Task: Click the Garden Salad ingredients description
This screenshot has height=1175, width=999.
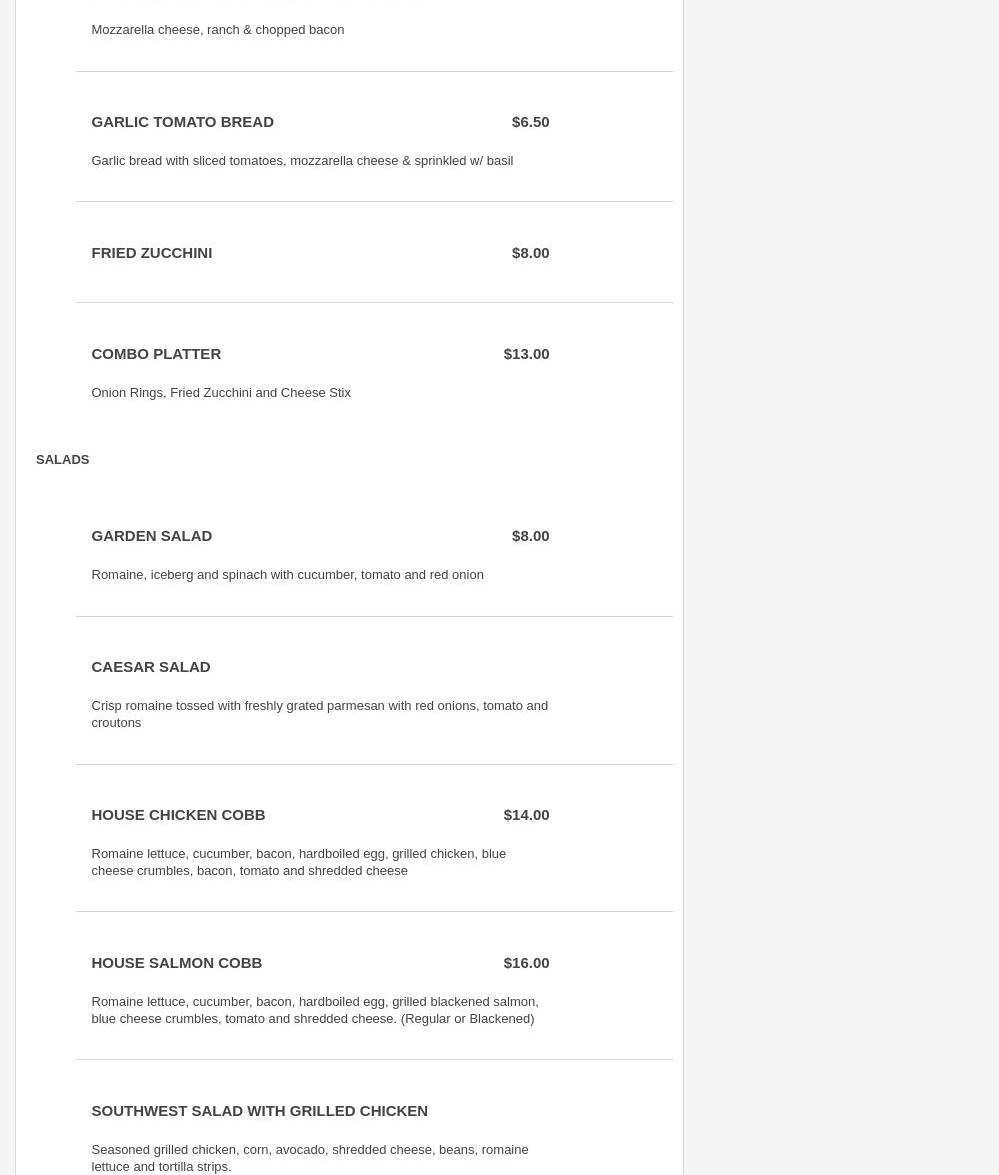Action: (287, 575)
